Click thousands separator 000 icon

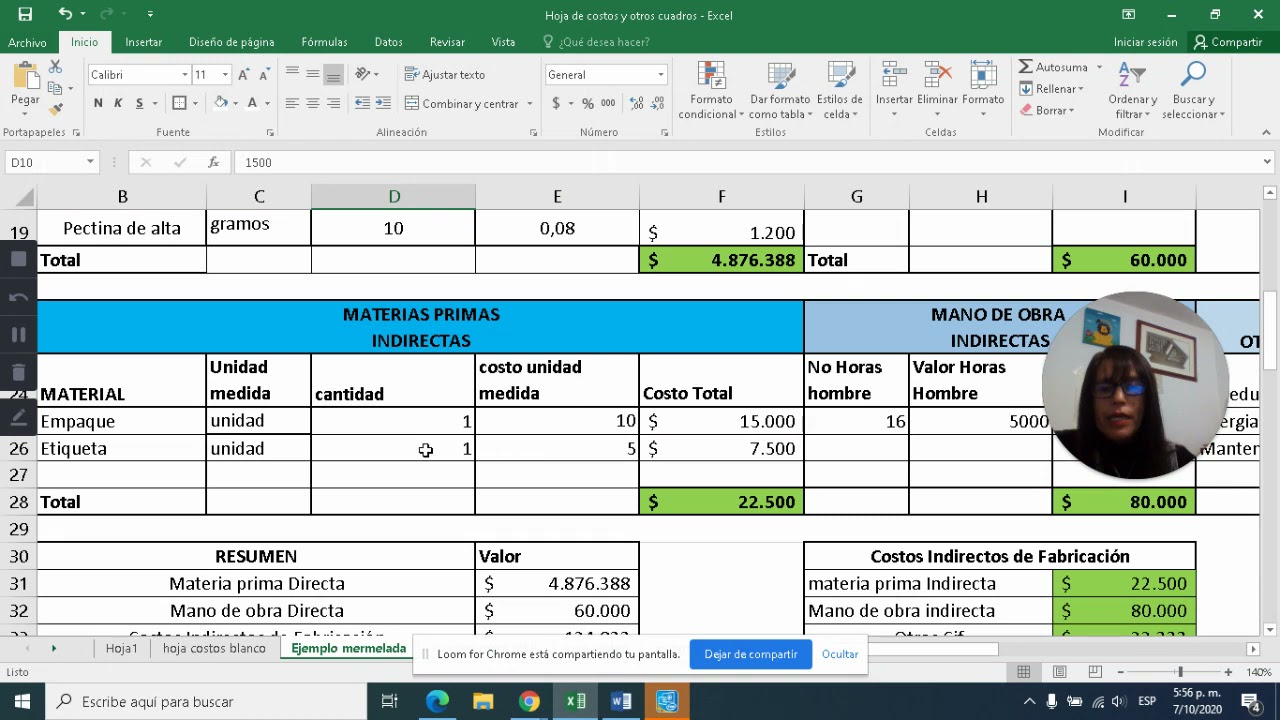[610, 103]
